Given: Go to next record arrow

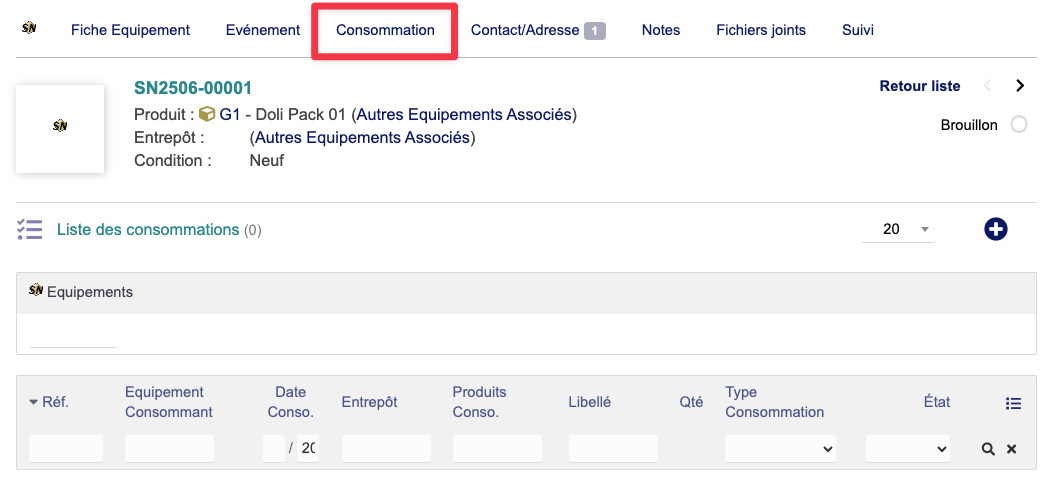Looking at the screenshot, I should coord(1020,86).
